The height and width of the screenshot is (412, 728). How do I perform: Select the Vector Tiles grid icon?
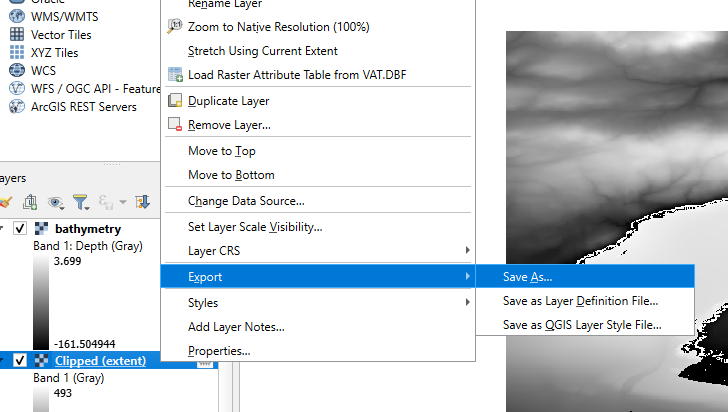point(17,35)
